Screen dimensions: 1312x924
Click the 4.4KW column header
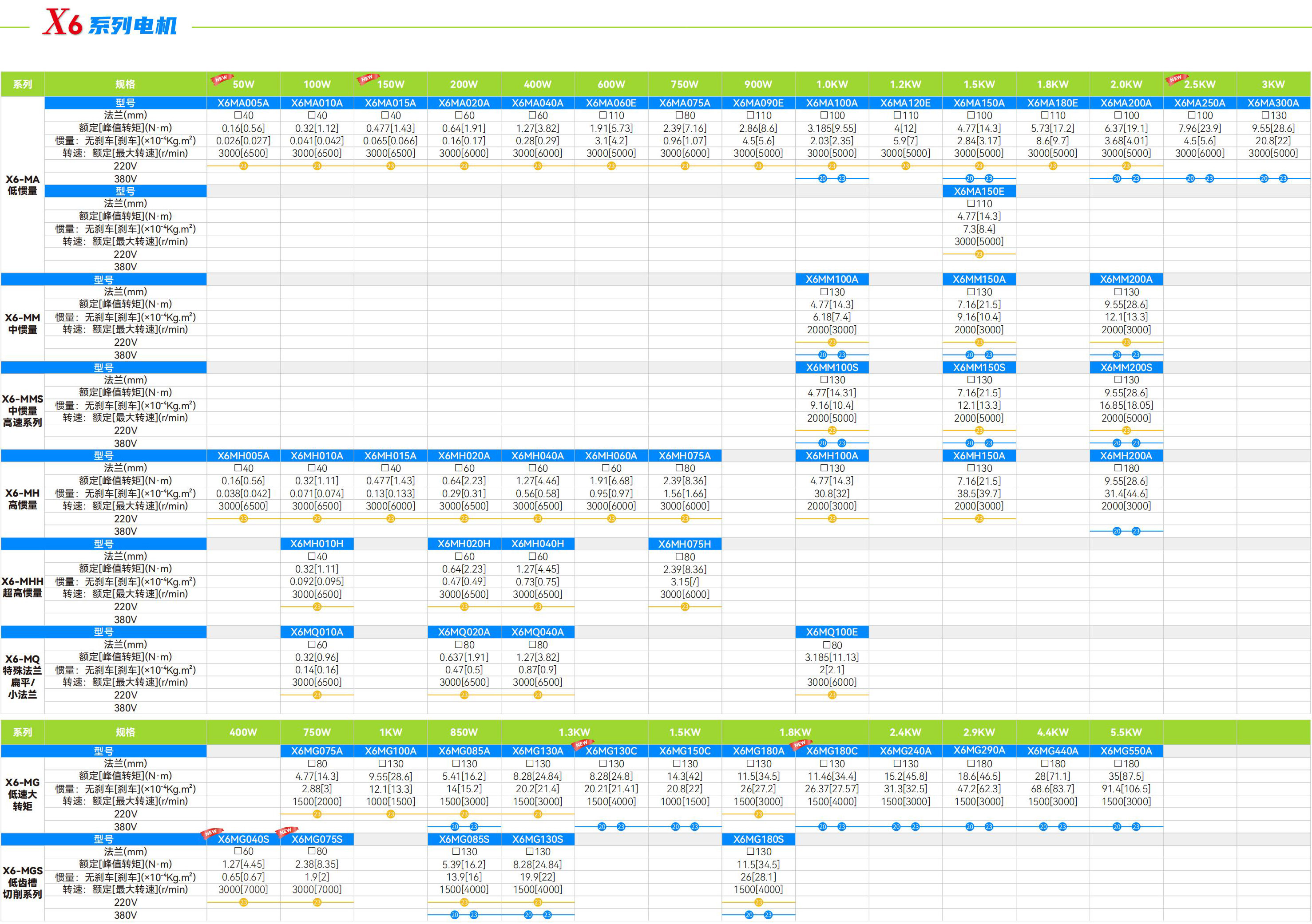tap(1052, 732)
